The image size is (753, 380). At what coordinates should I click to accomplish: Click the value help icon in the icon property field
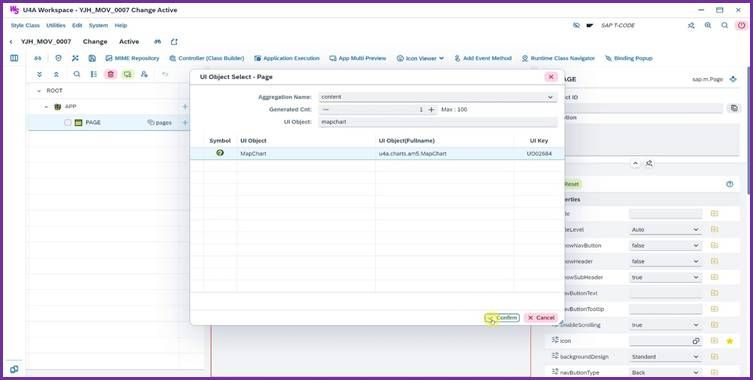pyautogui.click(x=695, y=341)
